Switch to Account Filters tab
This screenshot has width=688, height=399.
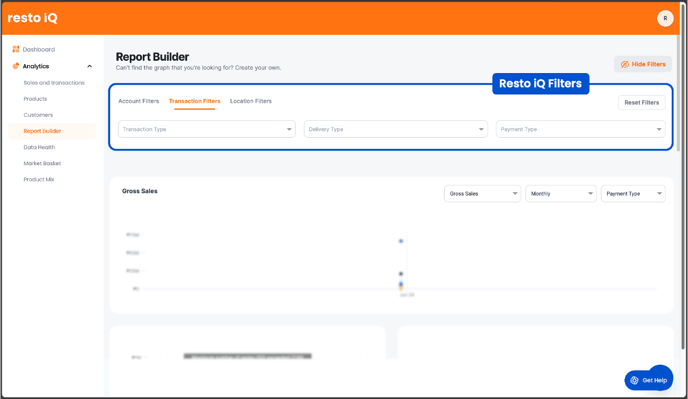point(139,101)
